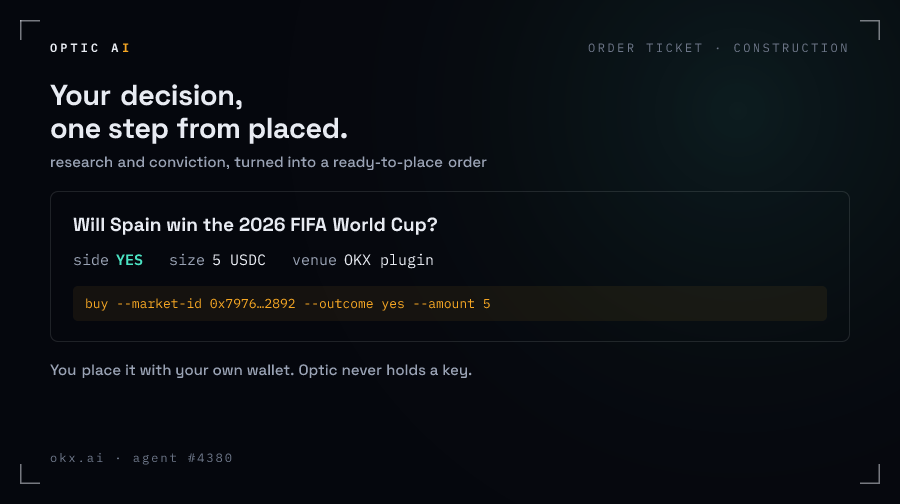The image size is (900, 504).
Task: Click the bottom-right corner bracket marker
Action: click(870, 474)
